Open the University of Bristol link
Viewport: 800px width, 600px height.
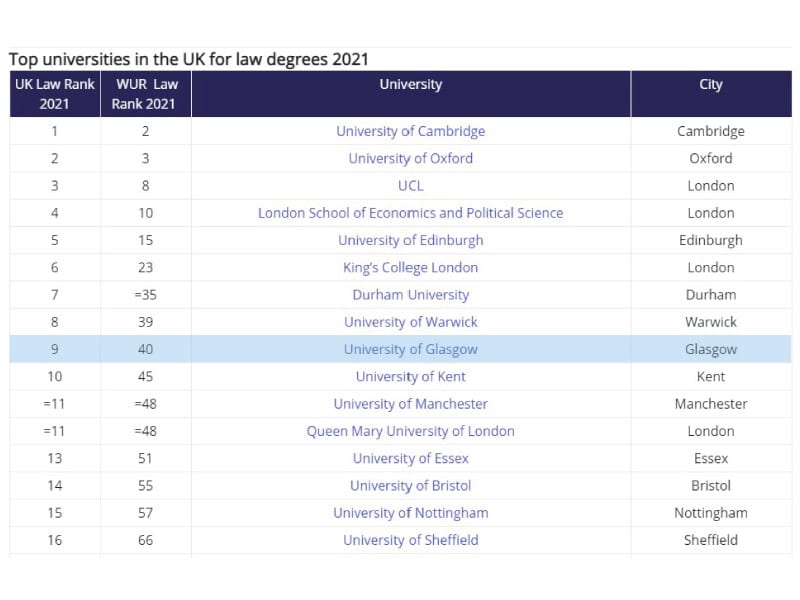[410, 486]
